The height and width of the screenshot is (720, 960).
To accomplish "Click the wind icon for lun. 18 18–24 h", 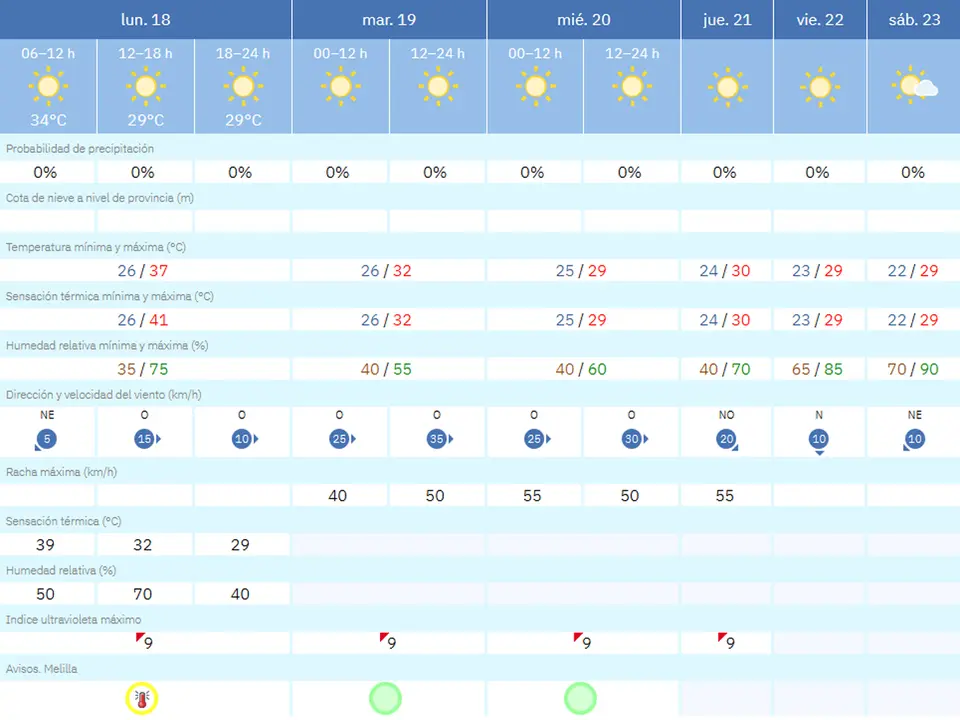I will [245, 439].
